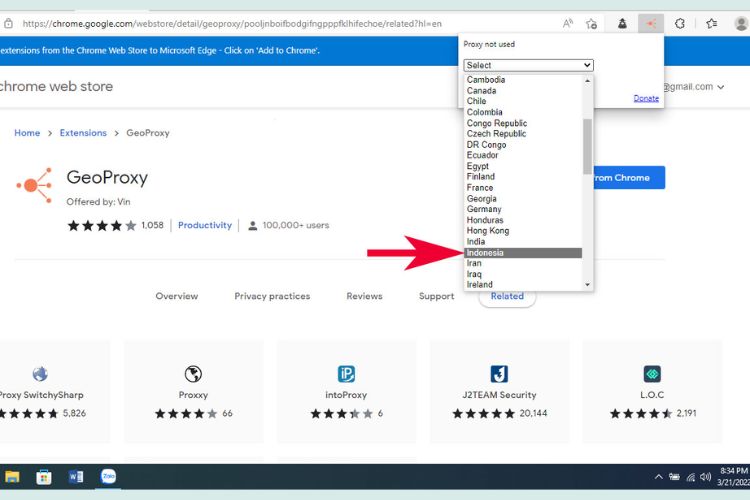Choose Czech Republic in the list
Image resolution: width=750 pixels, height=500 pixels.
[523, 133]
